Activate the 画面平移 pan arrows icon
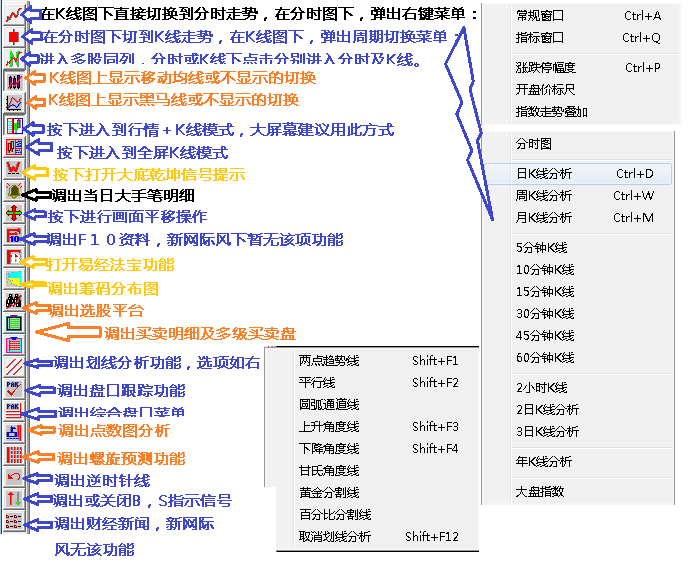 point(14,213)
